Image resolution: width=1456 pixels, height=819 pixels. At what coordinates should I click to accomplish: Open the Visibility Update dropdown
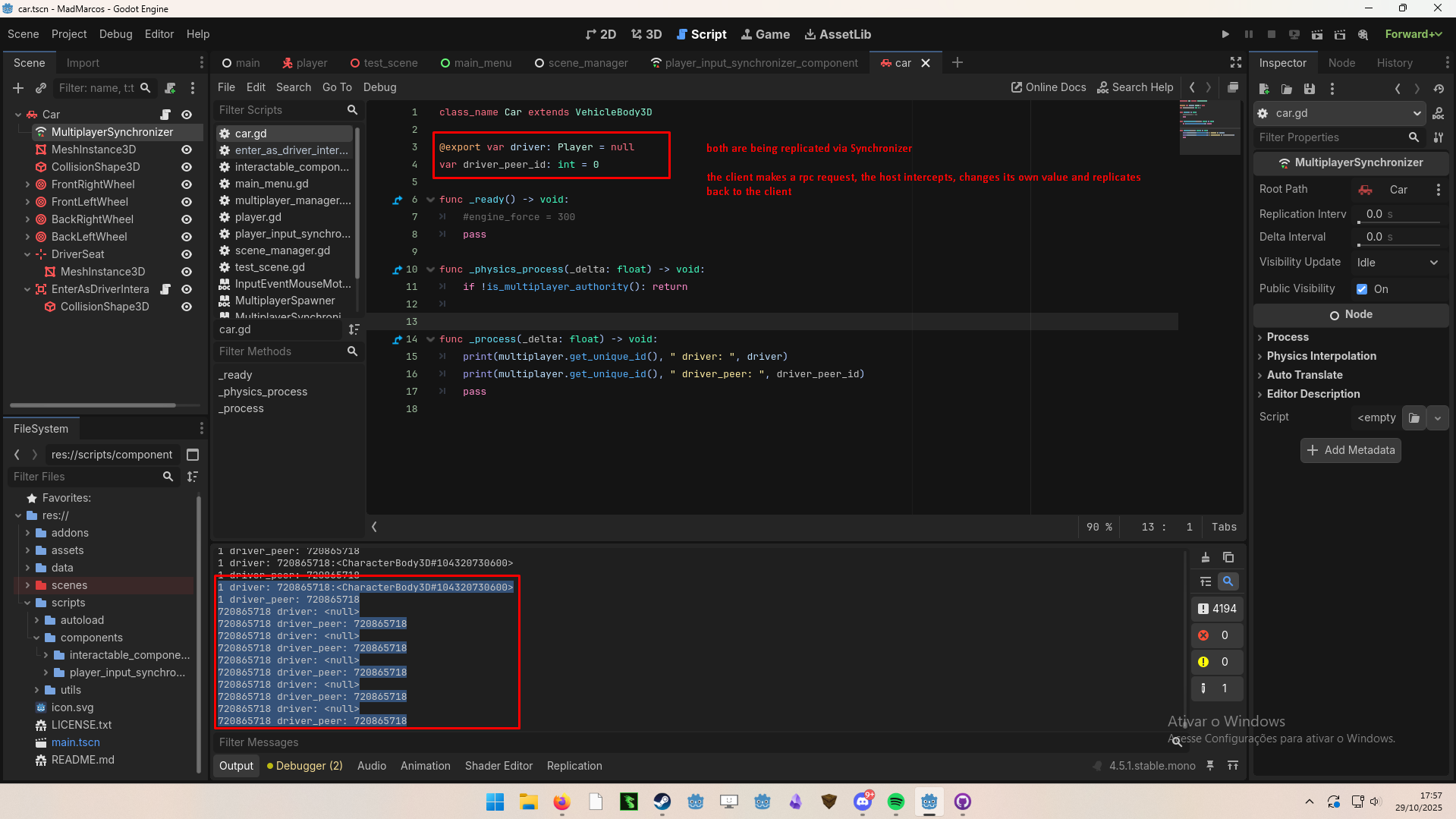(1398, 263)
